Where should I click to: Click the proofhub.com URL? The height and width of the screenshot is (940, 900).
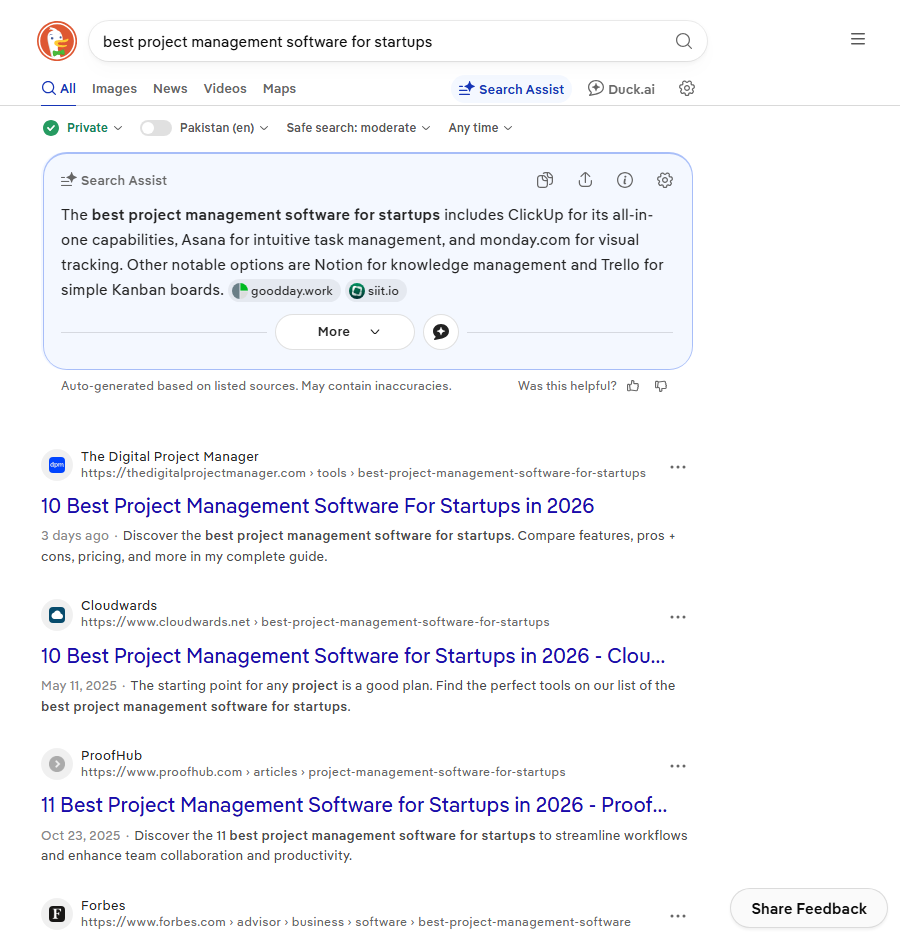click(323, 772)
